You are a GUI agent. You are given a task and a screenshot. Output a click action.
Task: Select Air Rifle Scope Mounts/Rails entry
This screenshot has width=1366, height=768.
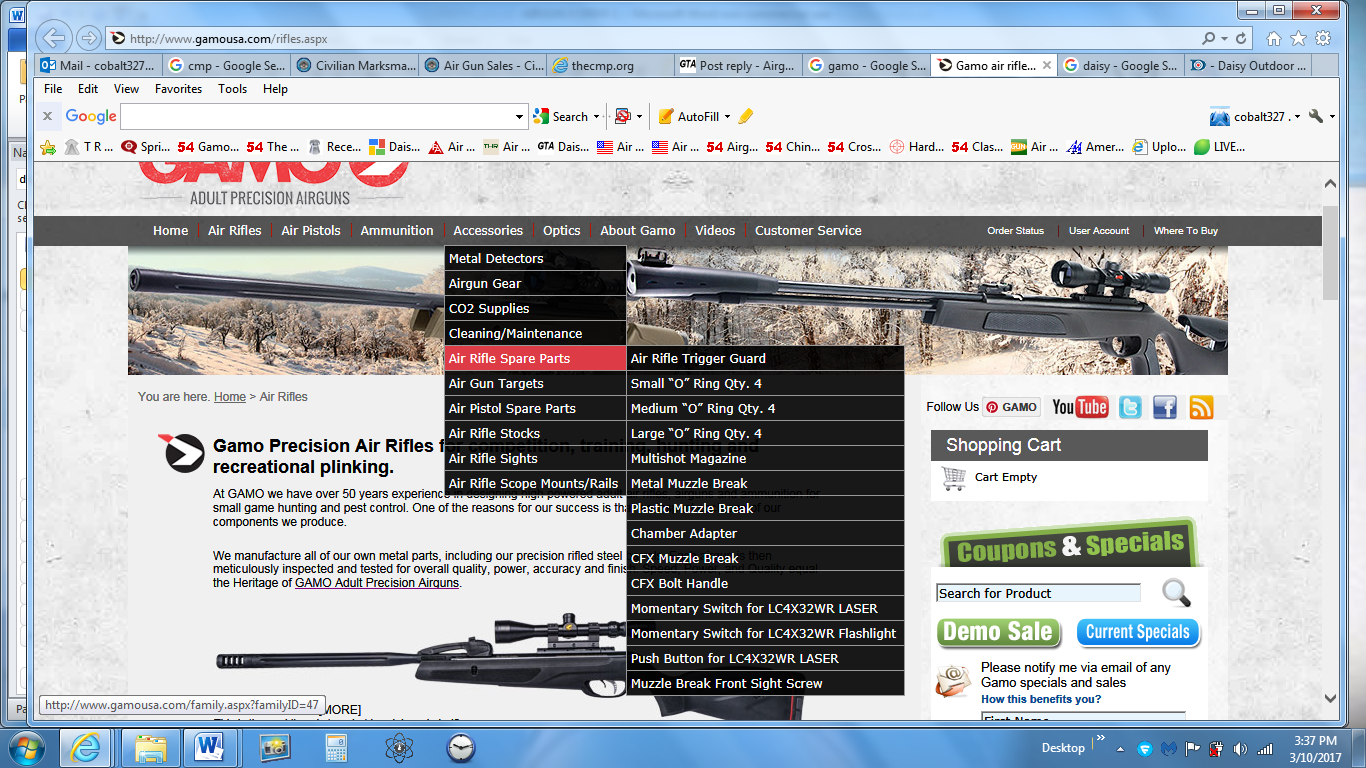click(536, 483)
